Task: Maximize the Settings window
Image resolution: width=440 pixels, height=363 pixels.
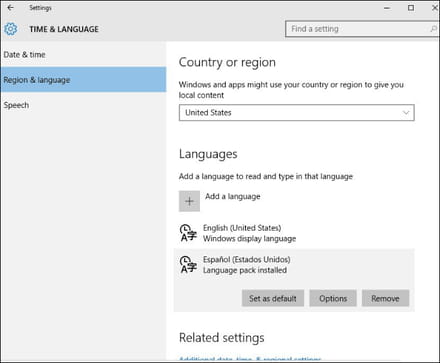Action: tap(411, 8)
